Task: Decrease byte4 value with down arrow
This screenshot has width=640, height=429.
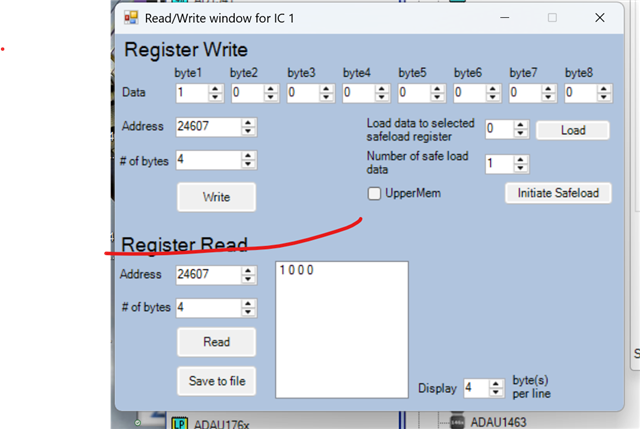Action: 382,97
